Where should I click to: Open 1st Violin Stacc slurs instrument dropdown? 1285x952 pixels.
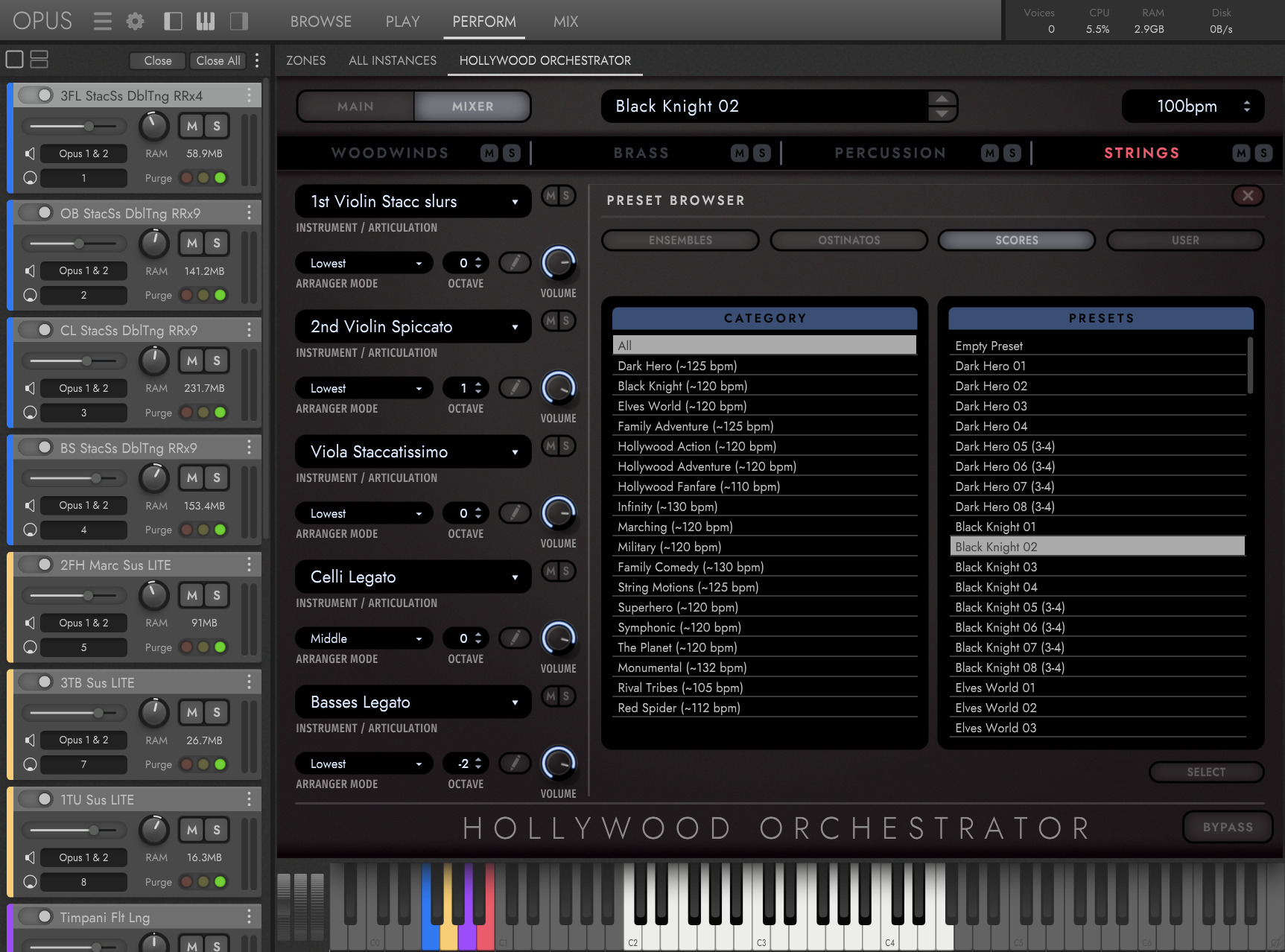click(x=413, y=202)
